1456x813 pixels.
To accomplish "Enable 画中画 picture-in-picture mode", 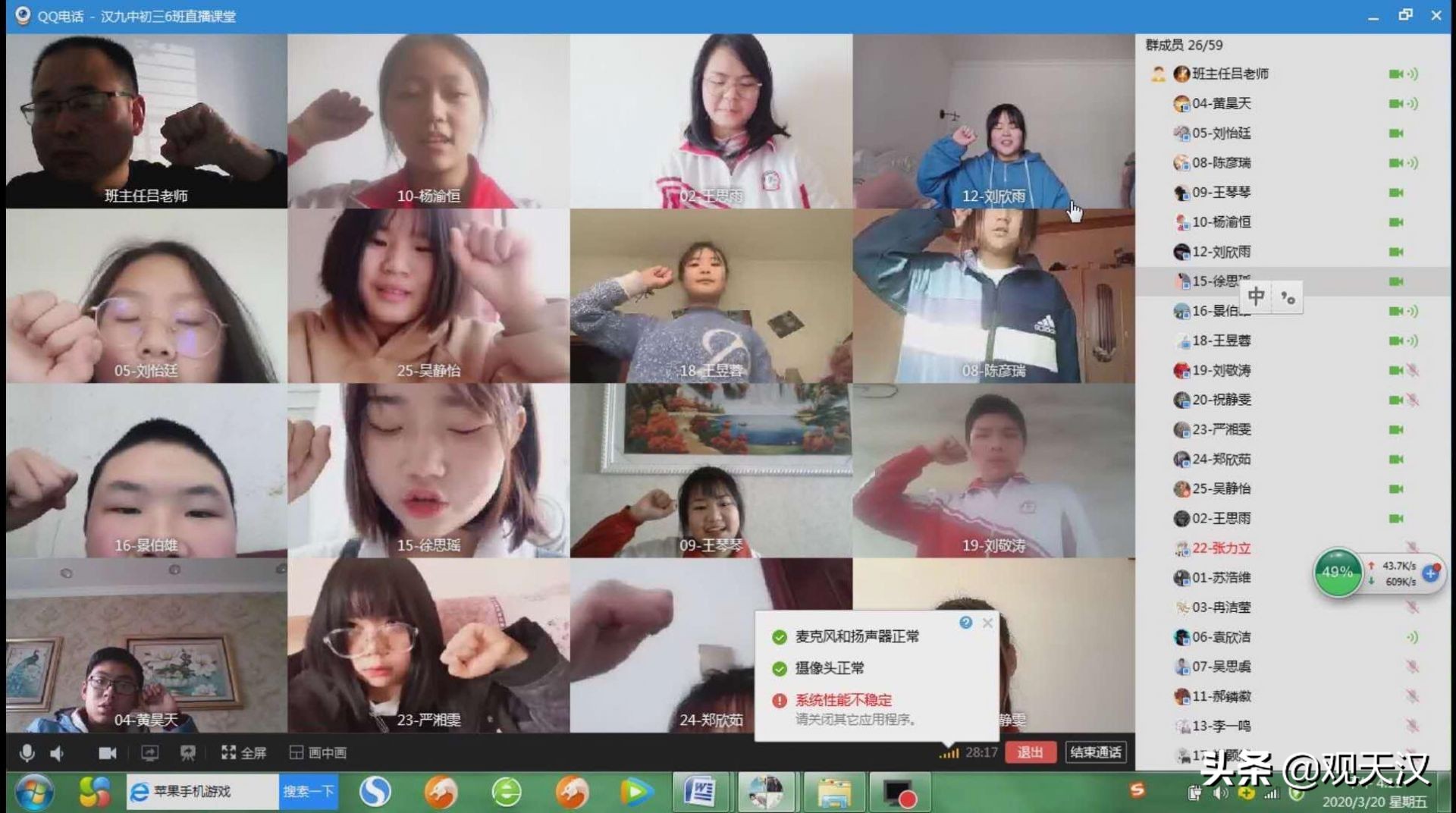I will click(x=318, y=752).
